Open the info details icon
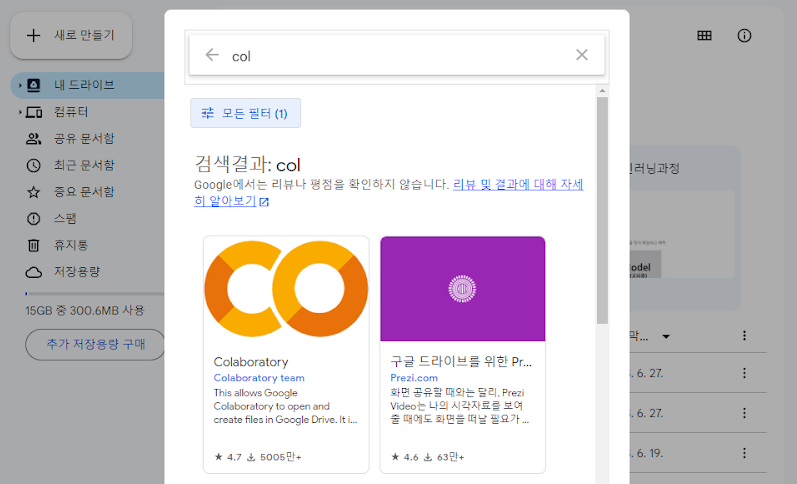 [x=744, y=36]
